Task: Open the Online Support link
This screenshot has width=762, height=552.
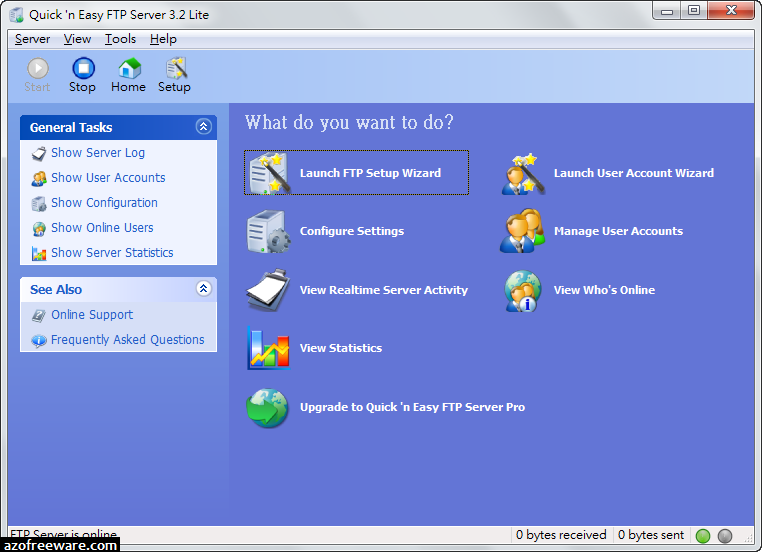Action: pos(92,315)
